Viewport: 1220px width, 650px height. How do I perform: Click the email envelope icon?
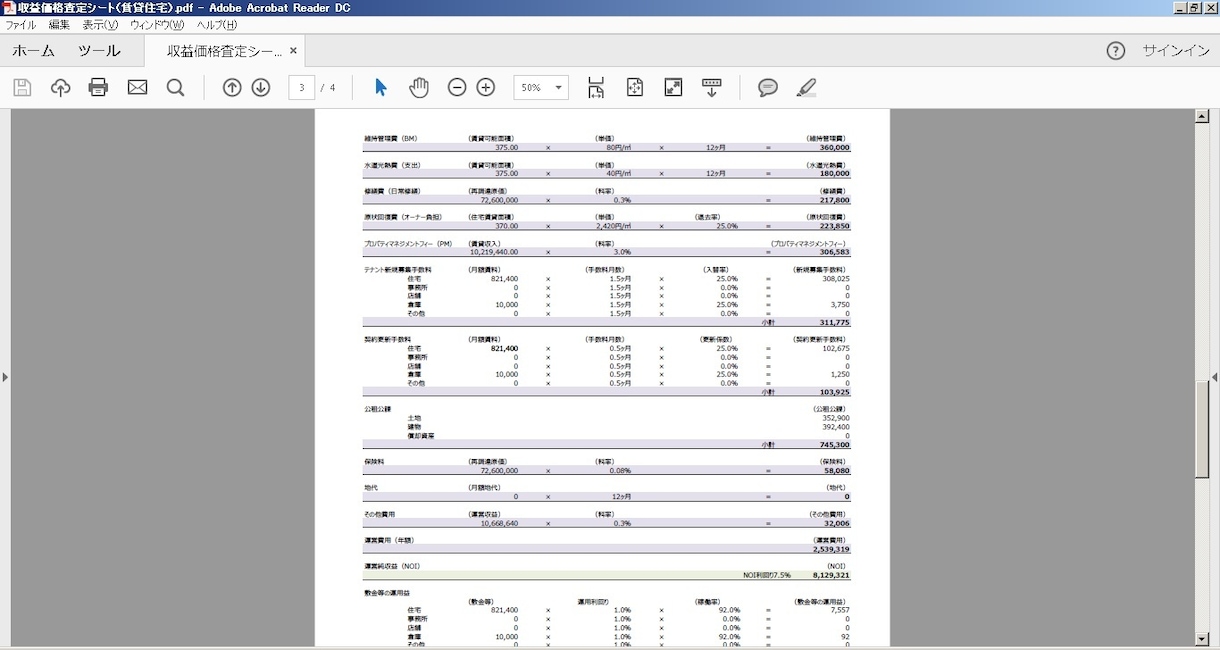[x=137, y=88]
